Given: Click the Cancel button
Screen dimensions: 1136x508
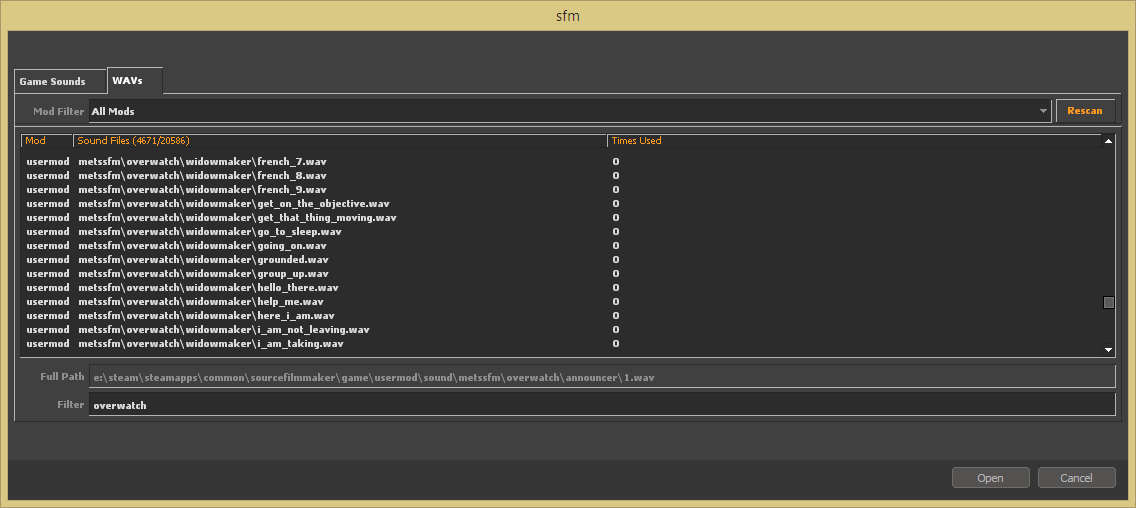Looking at the screenshot, I should (x=1076, y=478).
